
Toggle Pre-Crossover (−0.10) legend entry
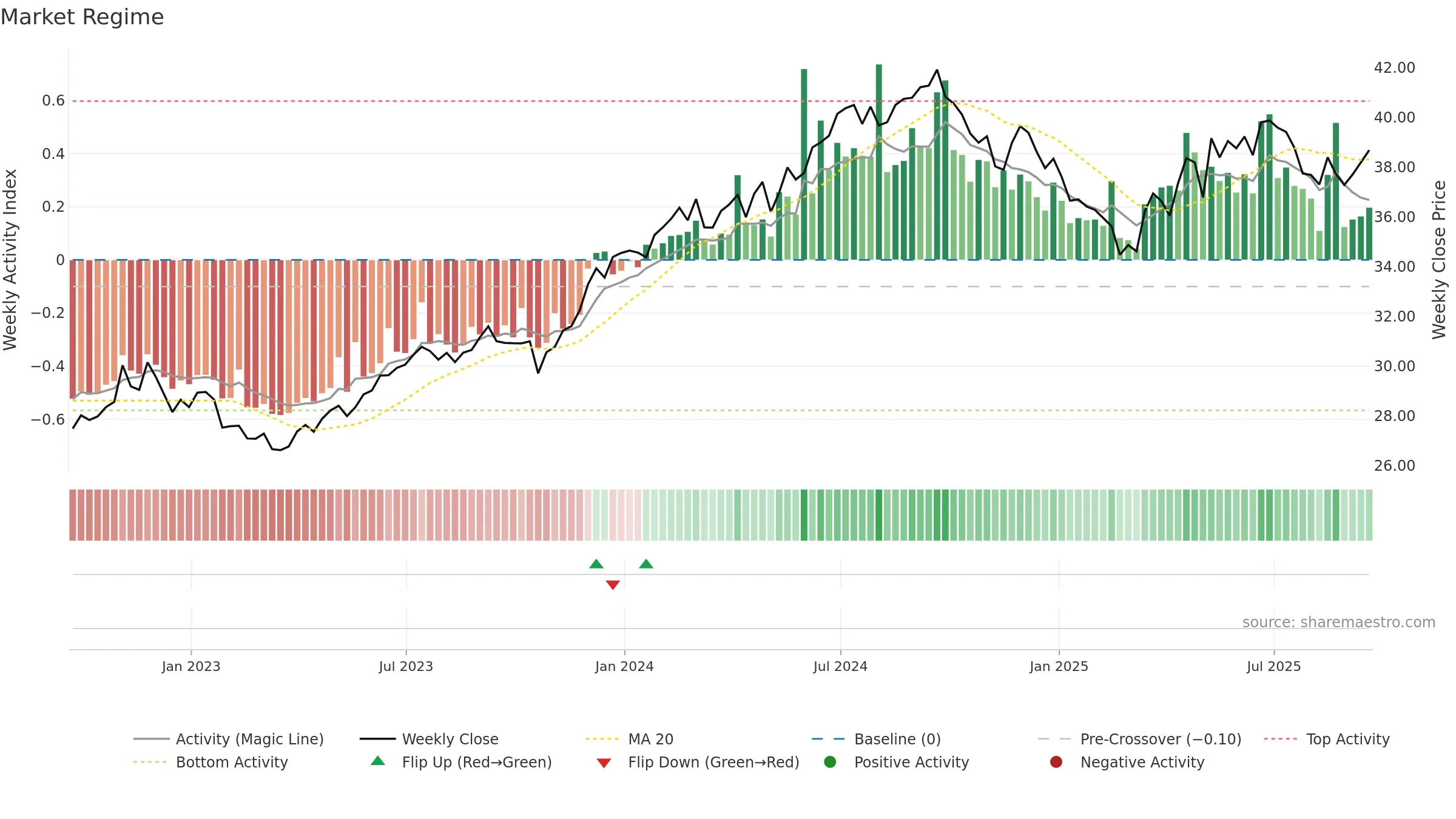[1140, 739]
